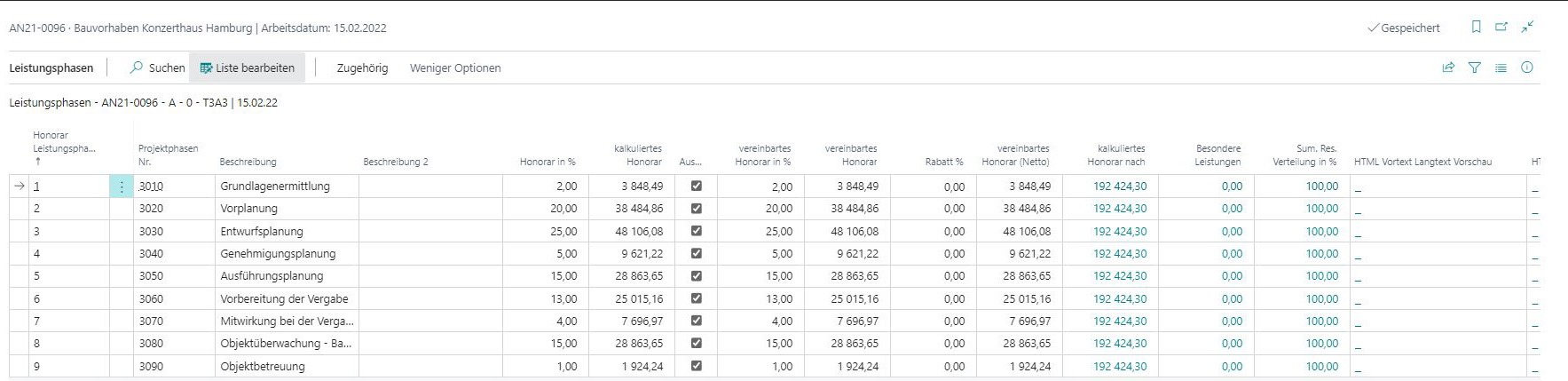Select the Leistungsphasen tab label
The height and width of the screenshot is (381, 1568).
(x=51, y=67)
